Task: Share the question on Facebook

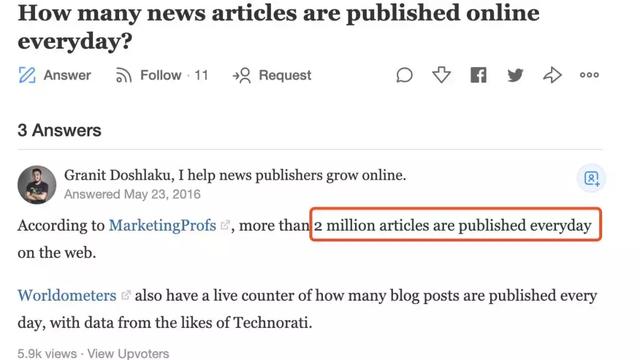Action: pyautogui.click(x=478, y=75)
